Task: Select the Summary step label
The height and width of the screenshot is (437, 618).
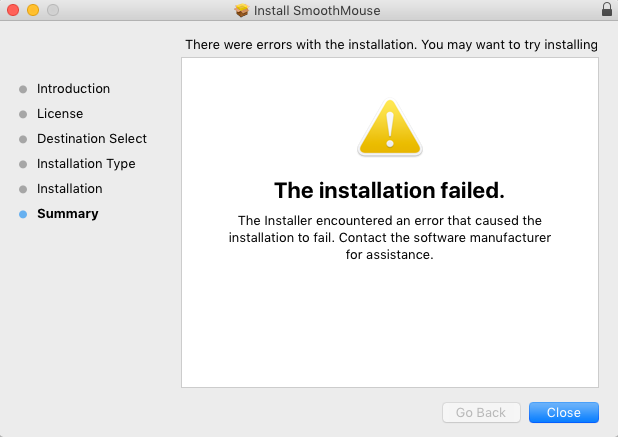Action: tap(68, 214)
